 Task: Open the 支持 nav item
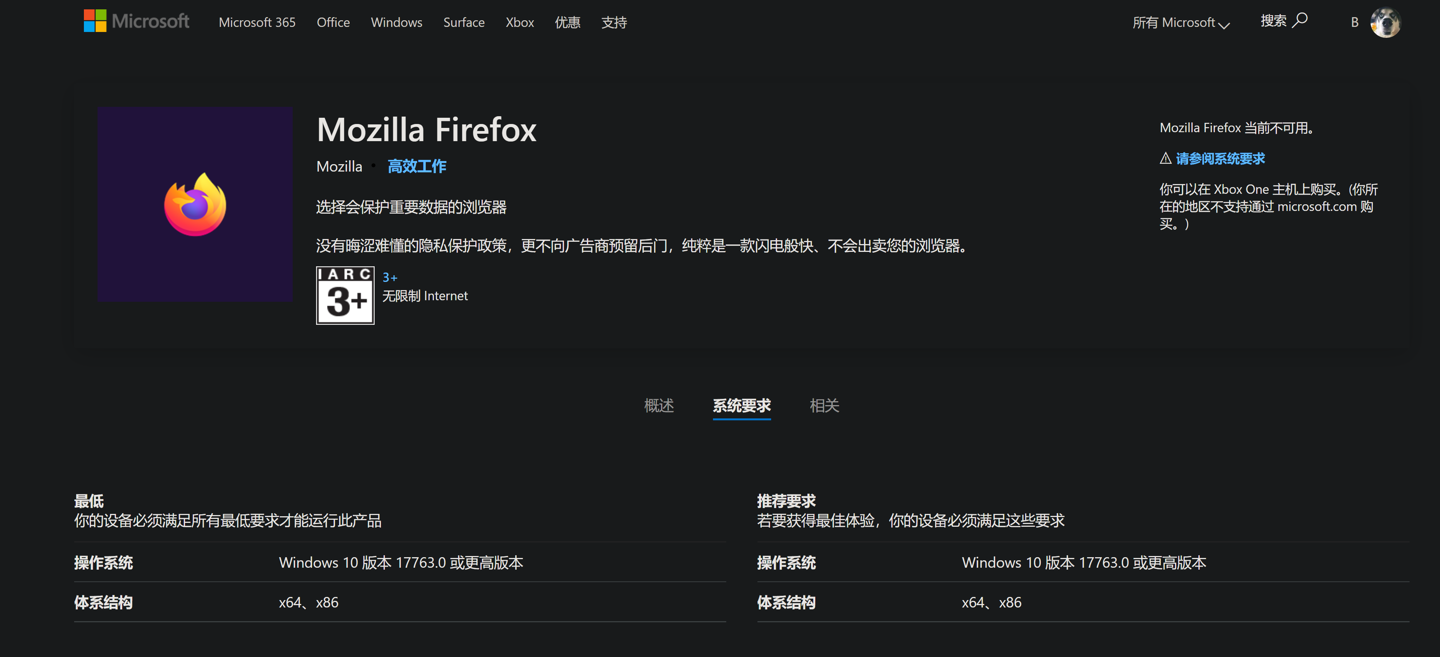[614, 22]
